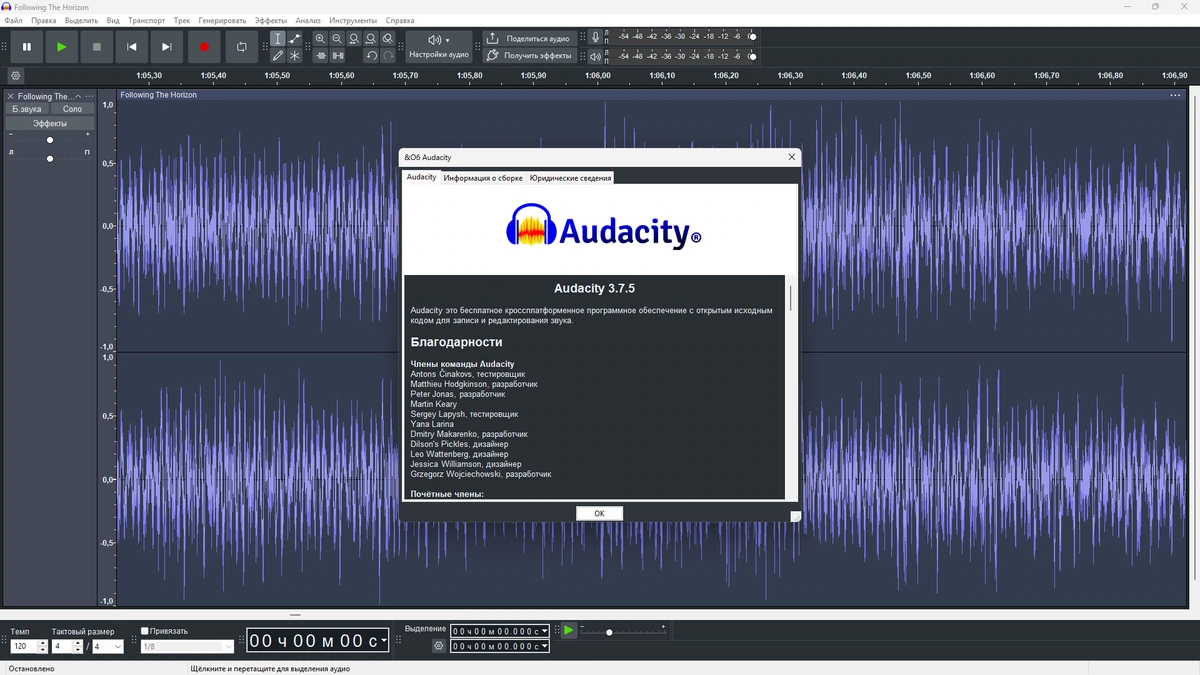Screen dimensions: 1200x675
Task: Fit project to width zoom icon
Action: [x=371, y=39]
